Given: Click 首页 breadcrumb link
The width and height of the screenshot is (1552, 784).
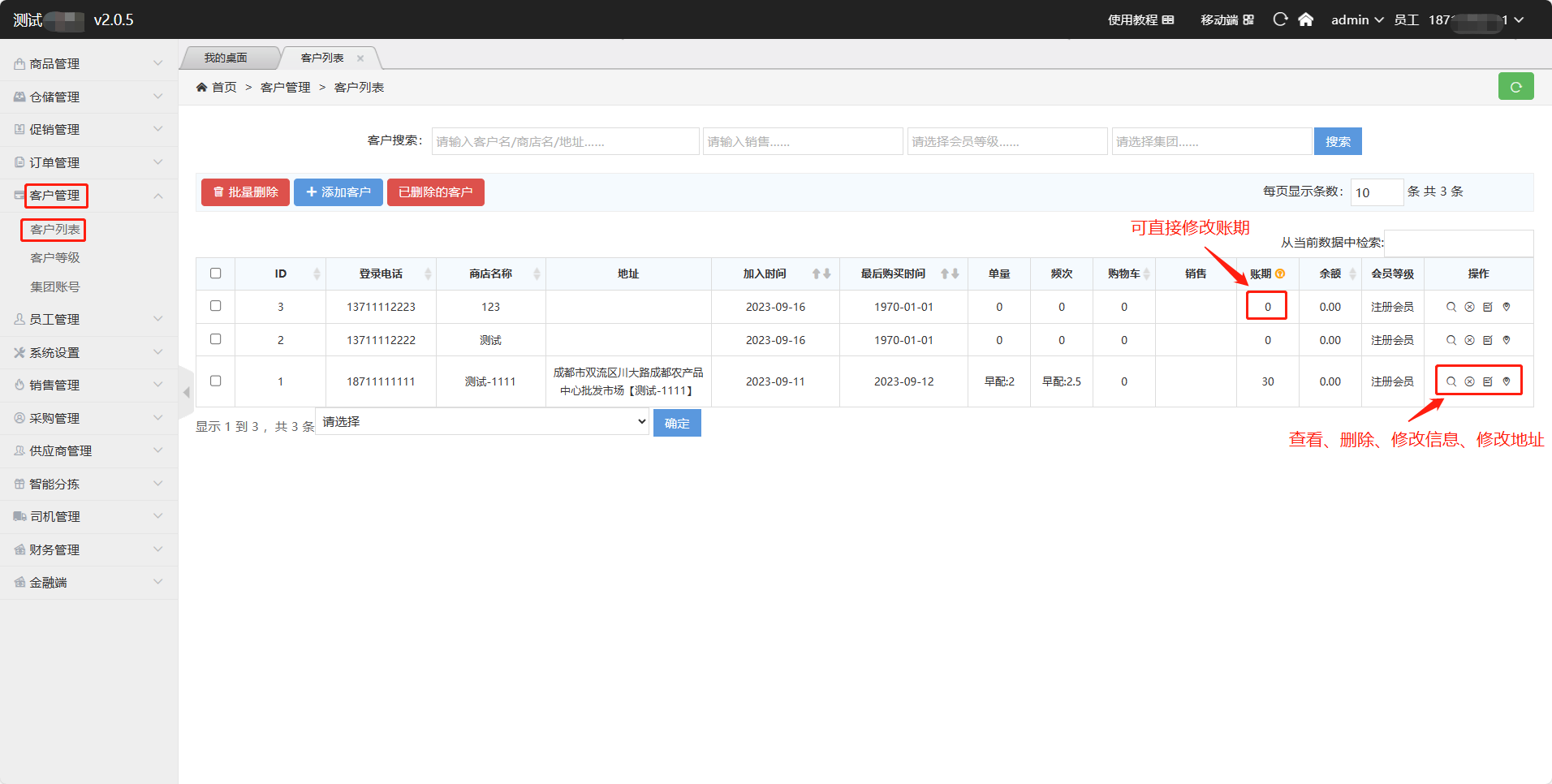Looking at the screenshot, I should (224, 88).
